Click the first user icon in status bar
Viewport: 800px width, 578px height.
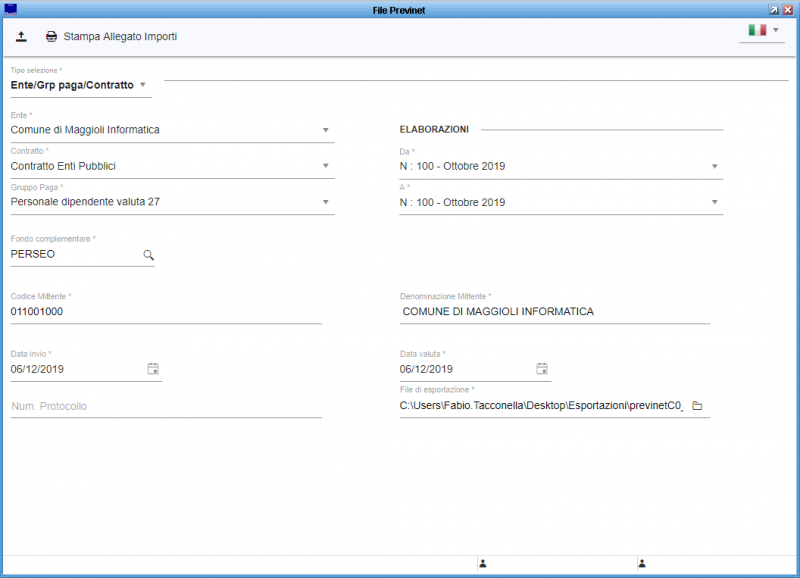483,564
